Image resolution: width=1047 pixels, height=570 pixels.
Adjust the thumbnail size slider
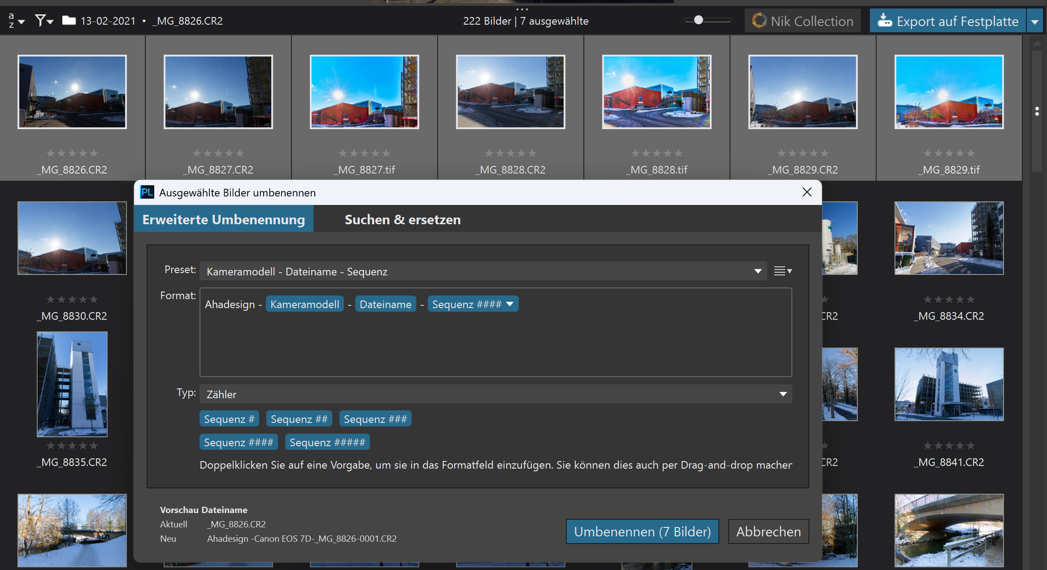click(x=699, y=20)
